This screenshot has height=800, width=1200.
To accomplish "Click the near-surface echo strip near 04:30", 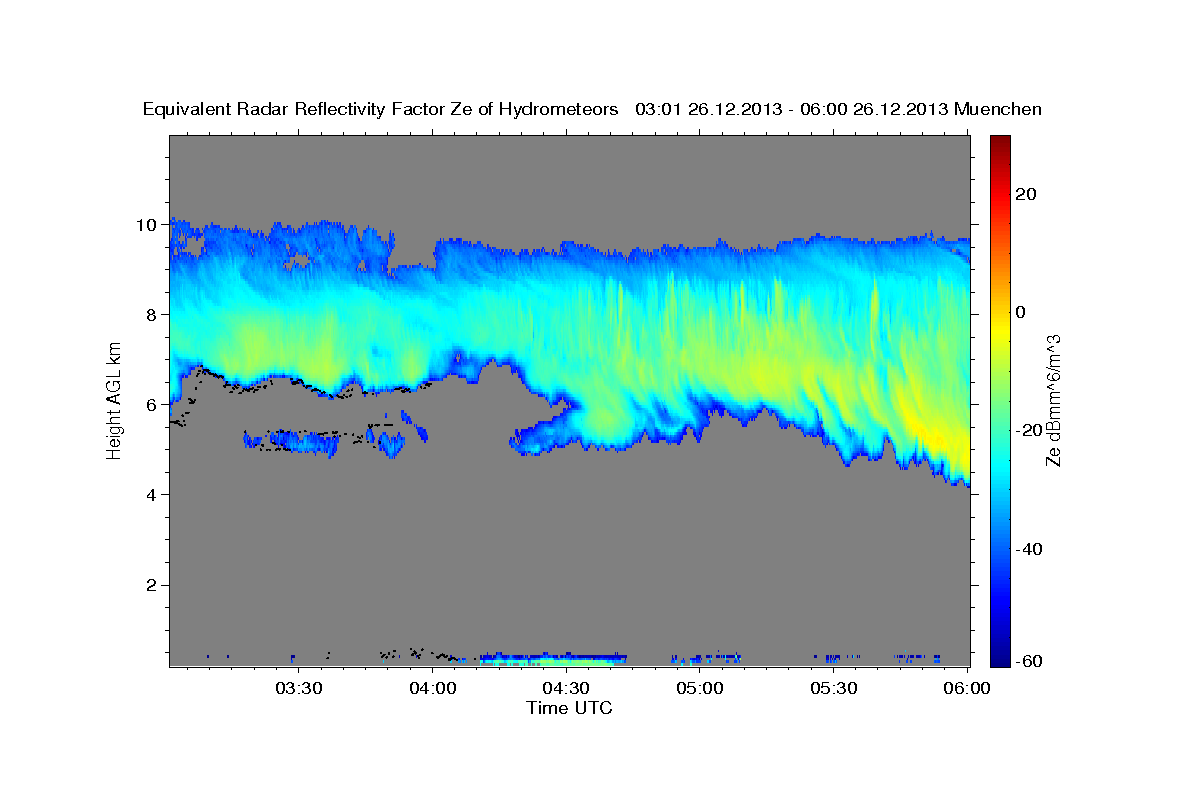I will click(552, 660).
